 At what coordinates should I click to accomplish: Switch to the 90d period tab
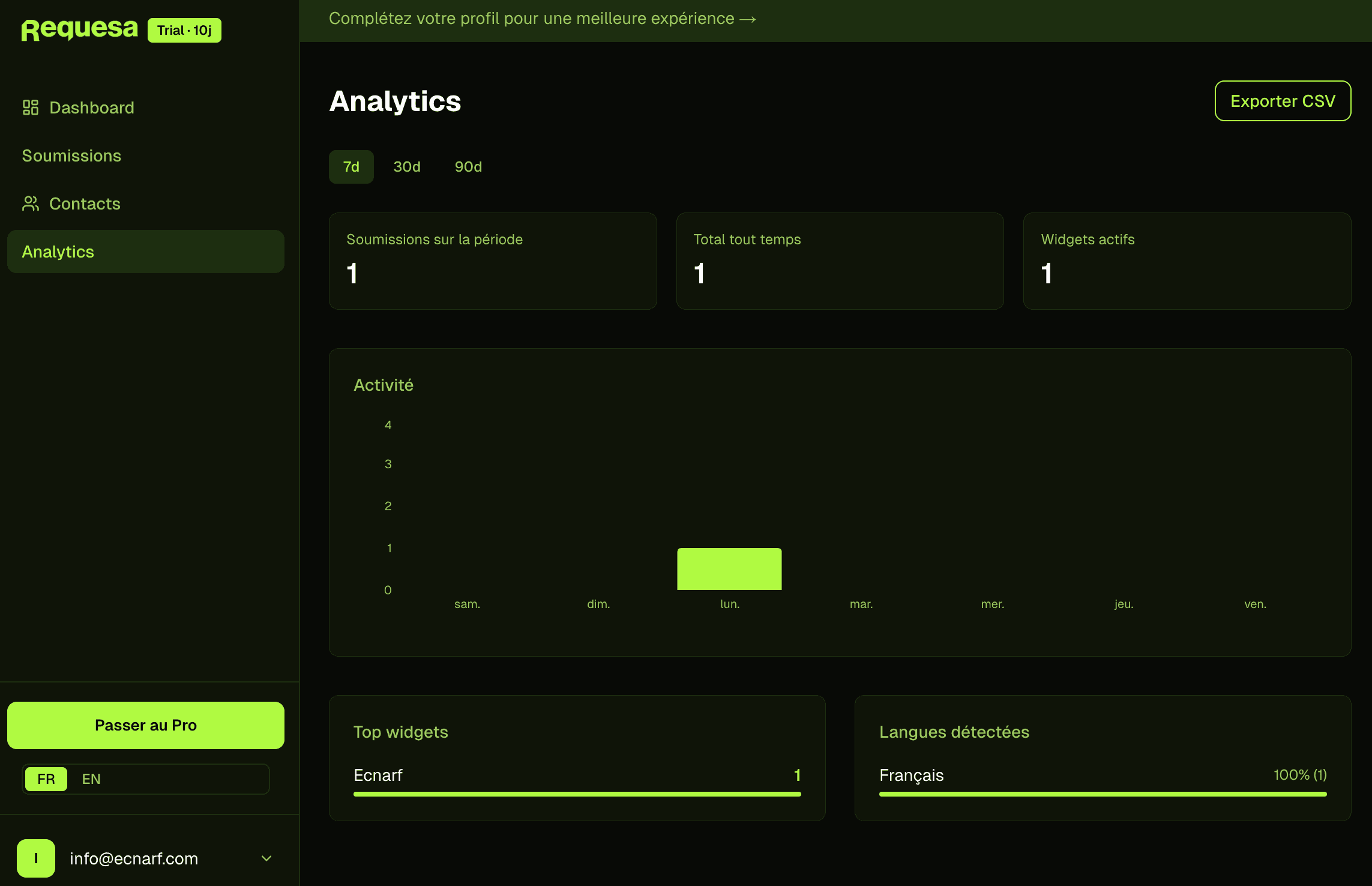coord(468,167)
